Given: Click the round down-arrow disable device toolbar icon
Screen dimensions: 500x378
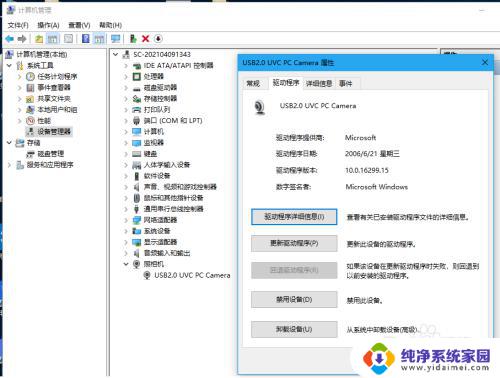Looking at the screenshot, I should 158,39.
